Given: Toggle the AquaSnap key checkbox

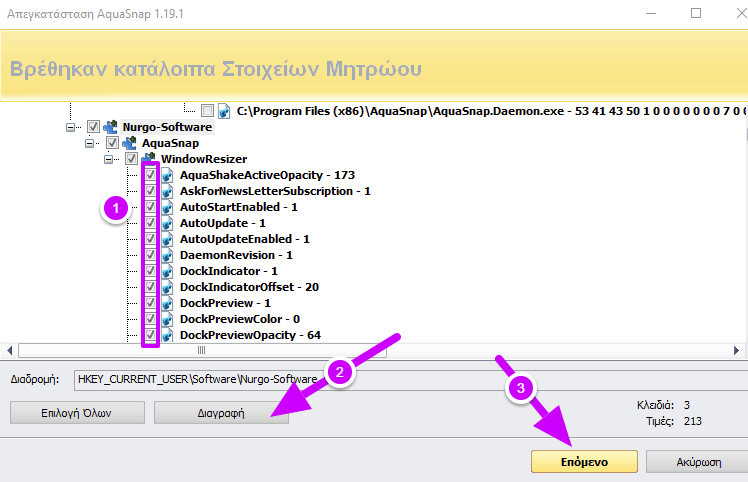Looking at the screenshot, I should click(112, 143).
